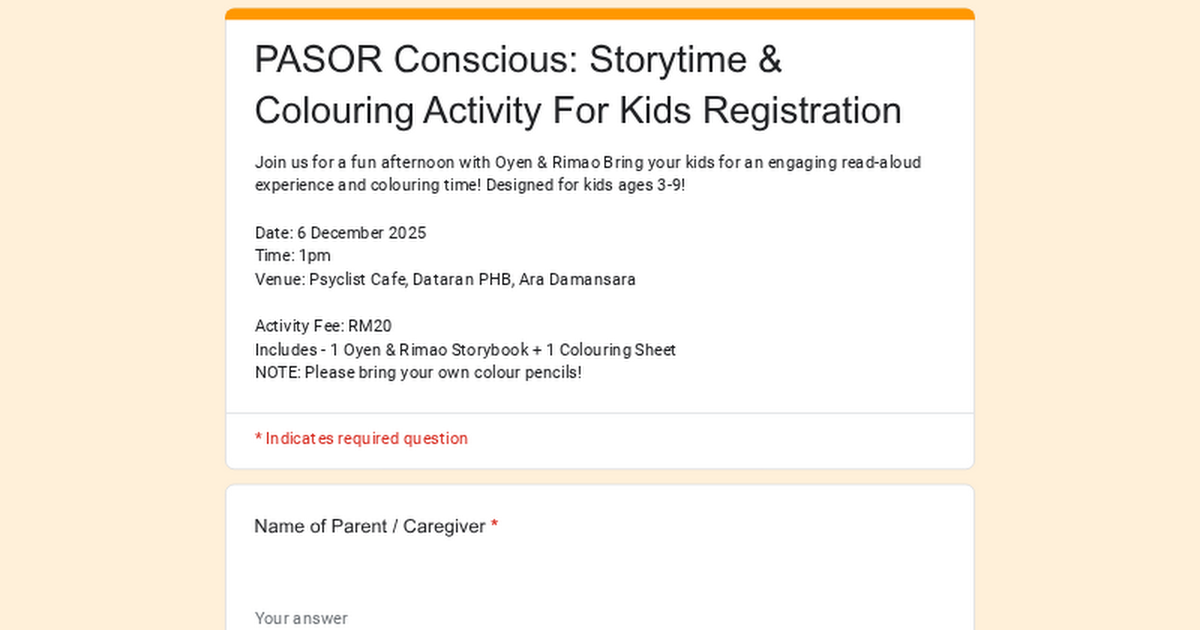Click the orange banner at form top

[x=600, y=14]
